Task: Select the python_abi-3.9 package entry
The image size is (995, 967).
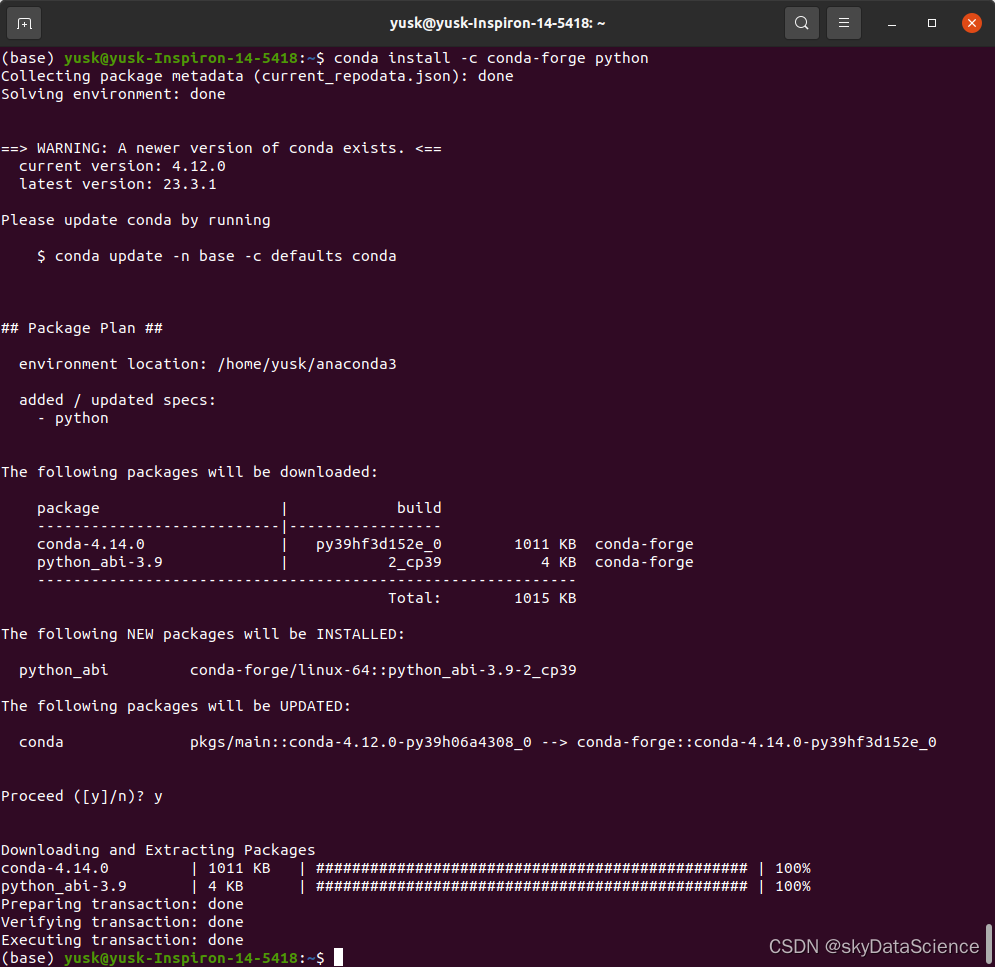Action: [x=97, y=561]
